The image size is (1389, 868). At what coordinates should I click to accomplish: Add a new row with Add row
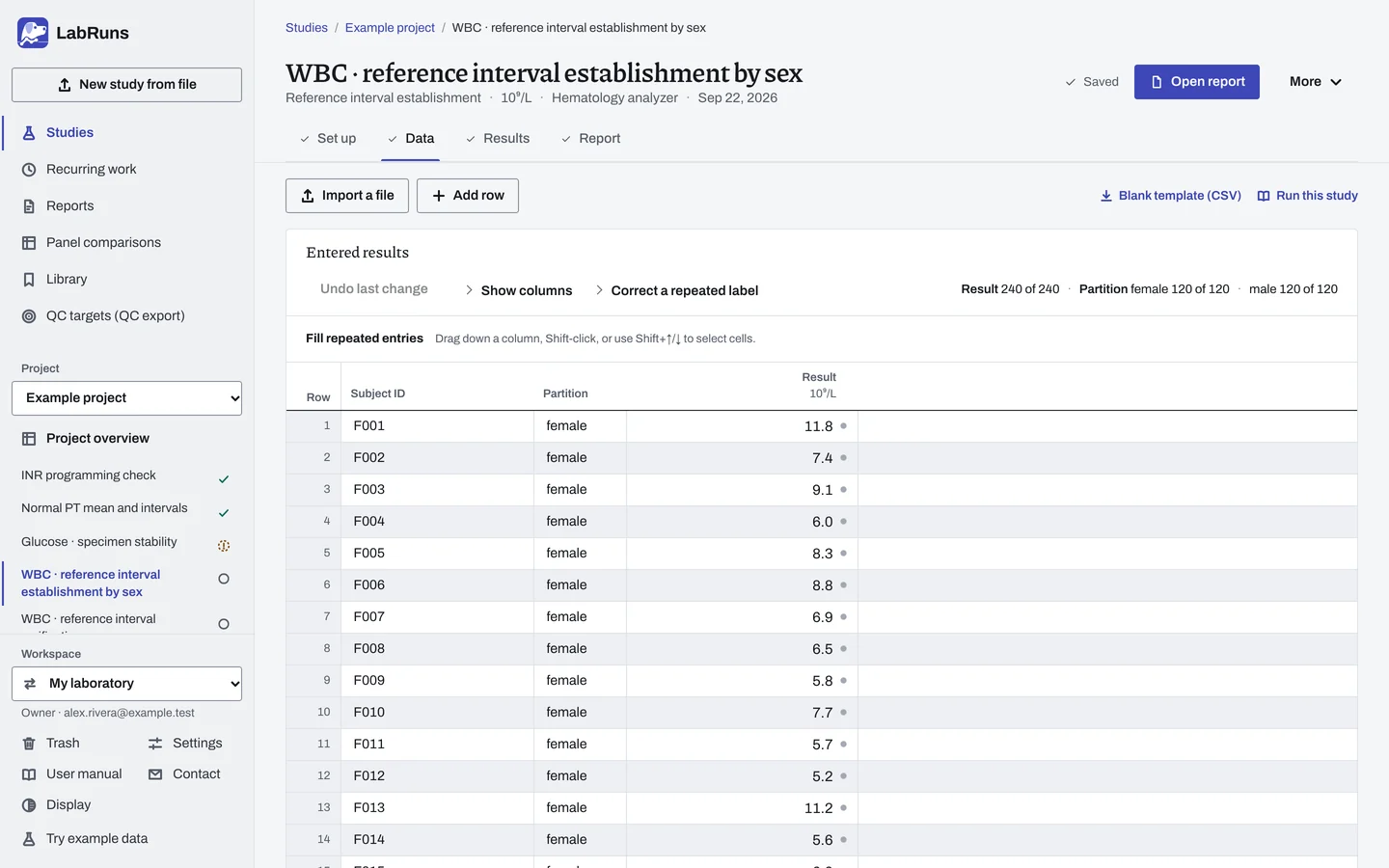pos(468,196)
